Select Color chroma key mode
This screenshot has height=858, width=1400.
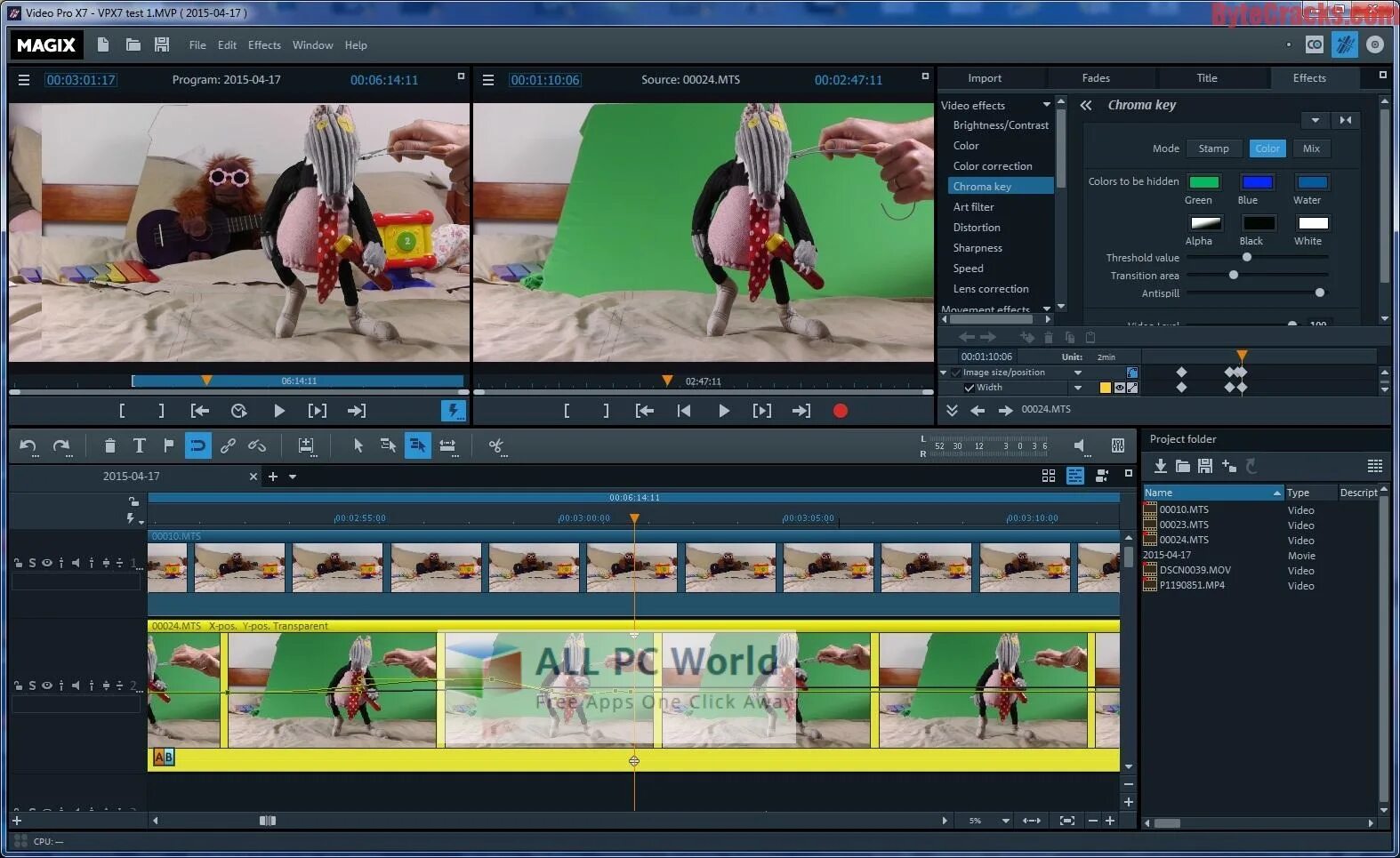pos(1267,148)
